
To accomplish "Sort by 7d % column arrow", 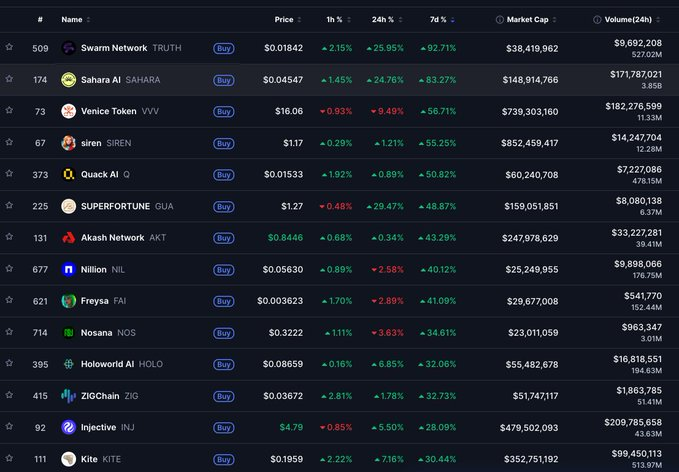I will (x=453, y=19).
